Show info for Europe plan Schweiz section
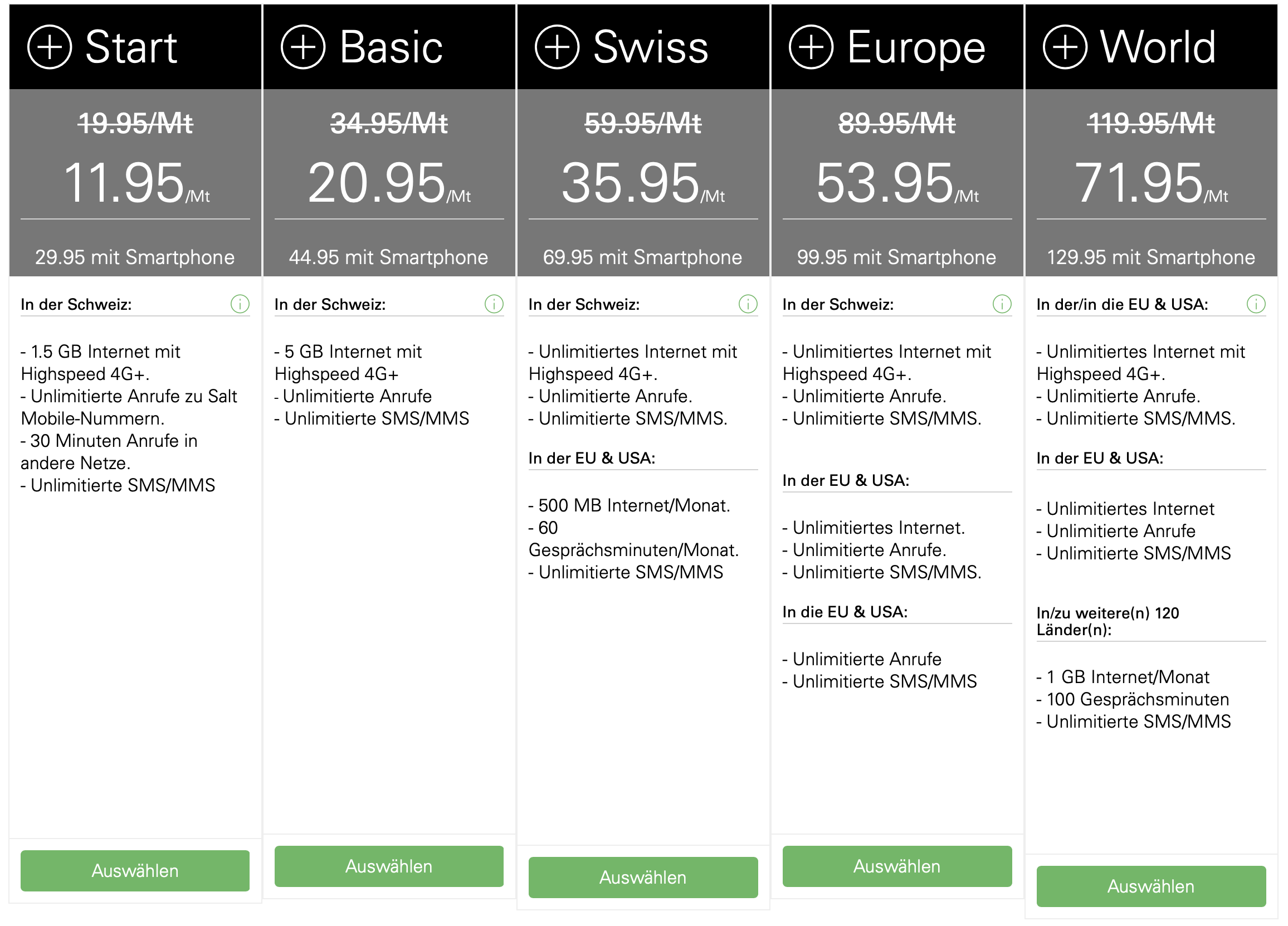This screenshot has width=1288, height=926. click(x=1002, y=304)
